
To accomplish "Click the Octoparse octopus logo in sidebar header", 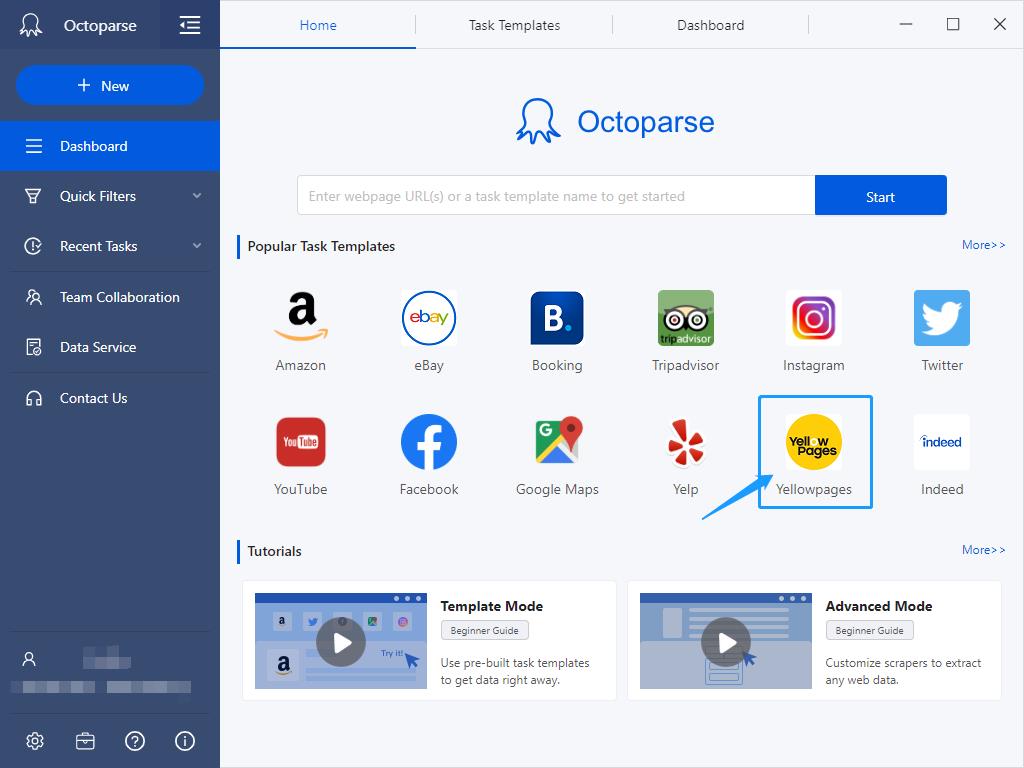I will click(x=31, y=25).
